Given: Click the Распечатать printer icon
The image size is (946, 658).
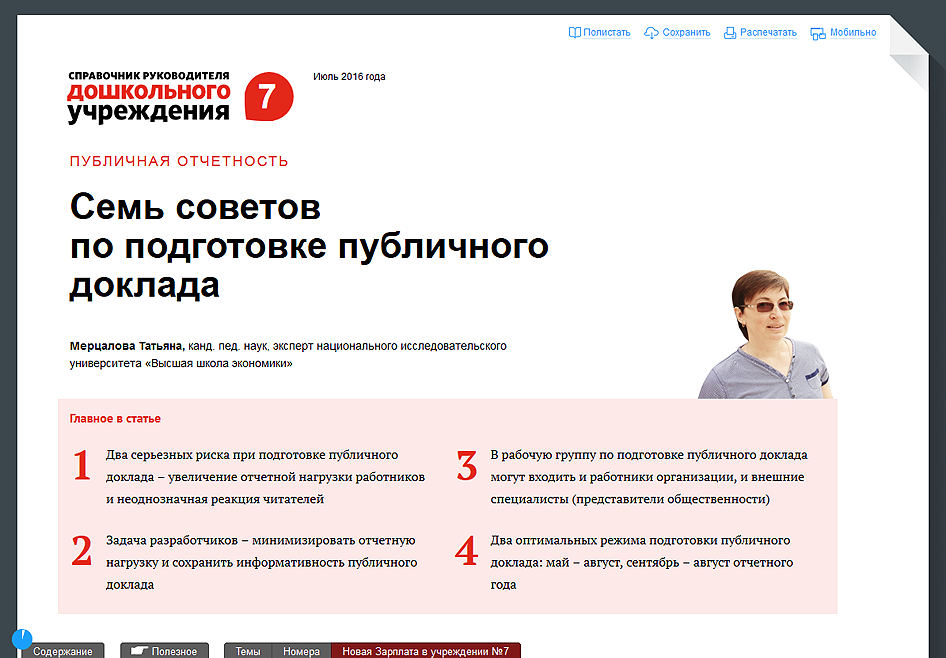Looking at the screenshot, I should pyautogui.click(x=730, y=33).
